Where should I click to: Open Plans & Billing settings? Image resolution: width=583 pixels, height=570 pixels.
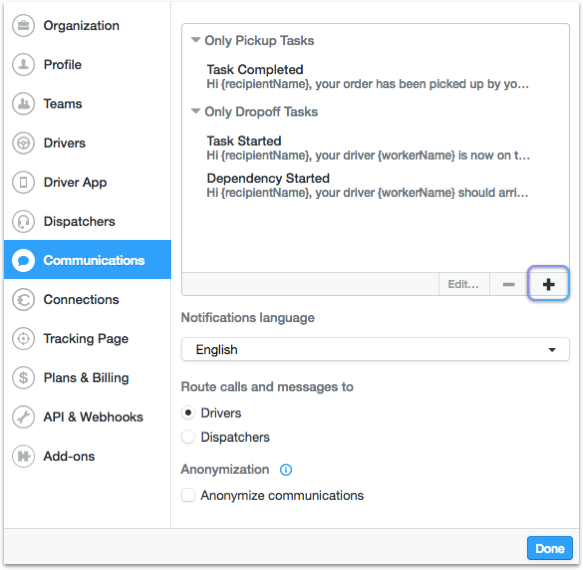point(87,378)
